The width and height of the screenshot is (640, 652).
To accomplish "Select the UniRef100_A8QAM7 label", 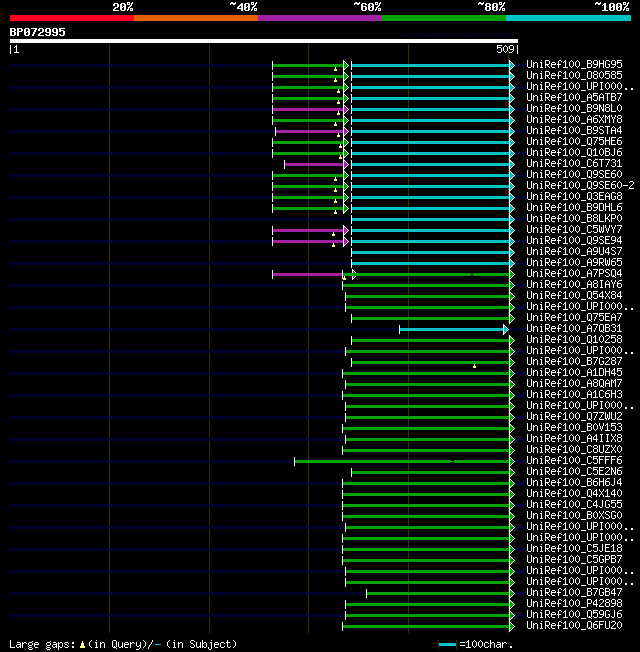I will tap(574, 383).
